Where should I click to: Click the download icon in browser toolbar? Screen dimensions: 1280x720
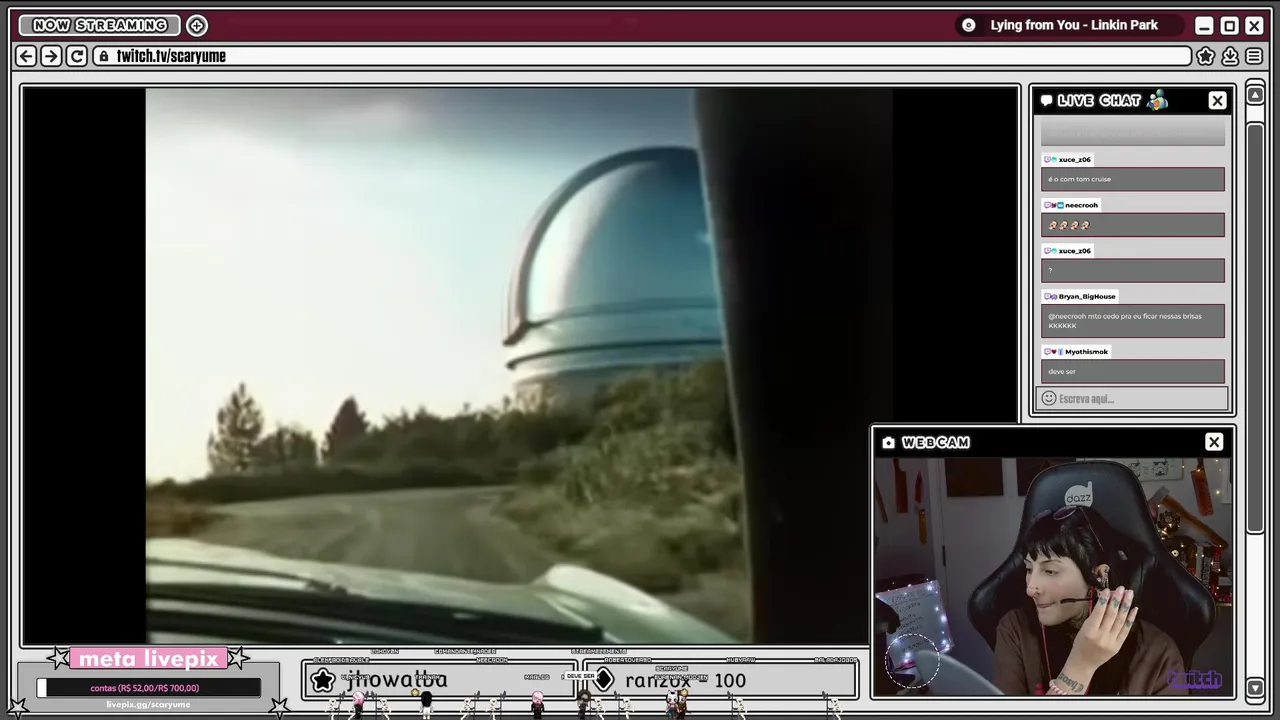1230,56
